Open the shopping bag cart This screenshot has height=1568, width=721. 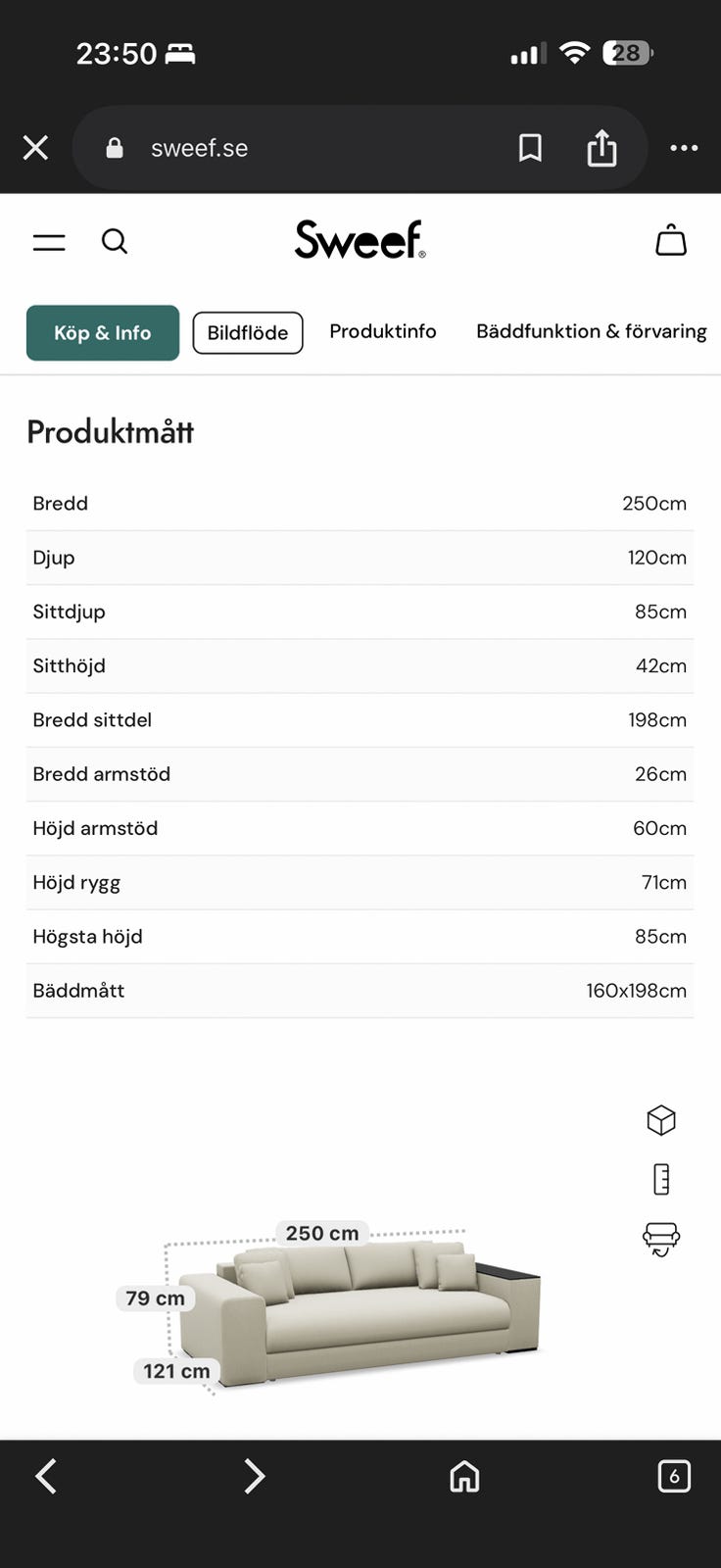click(x=671, y=240)
